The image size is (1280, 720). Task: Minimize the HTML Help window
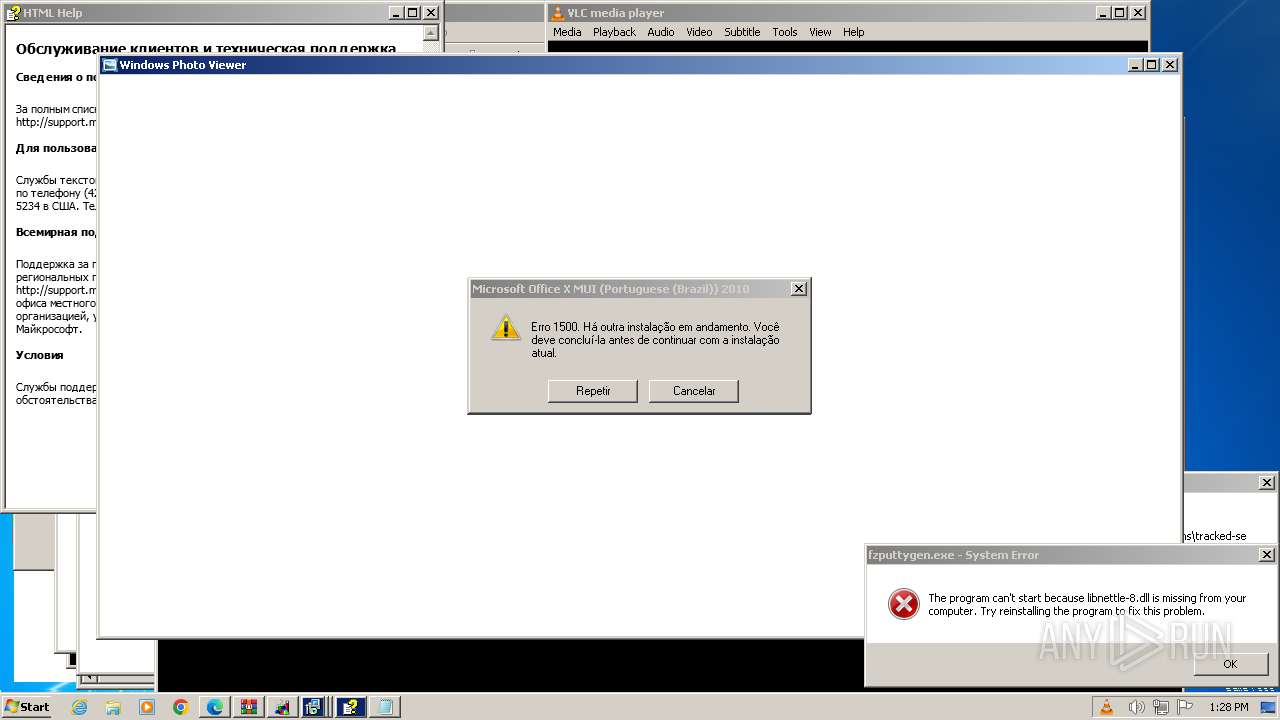395,13
